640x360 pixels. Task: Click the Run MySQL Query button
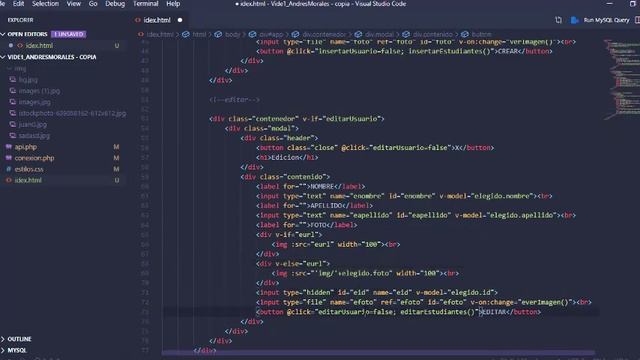(x=606, y=20)
